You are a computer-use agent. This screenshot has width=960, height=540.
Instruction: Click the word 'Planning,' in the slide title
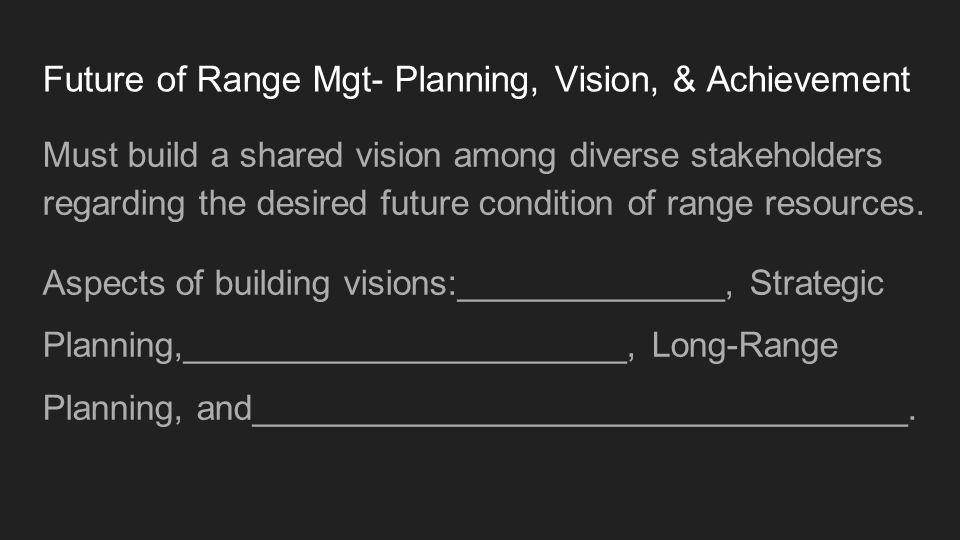click(466, 81)
